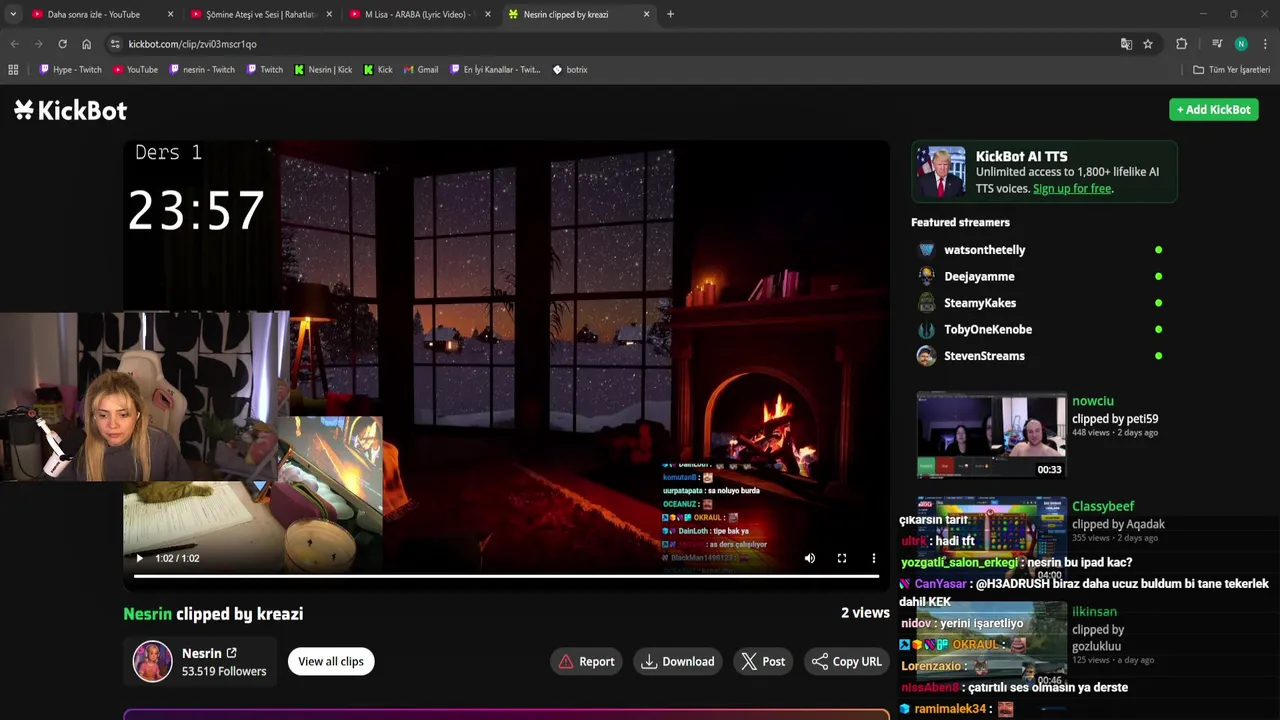Image resolution: width=1280 pixels, height=720 pixels.
Task: Go to browser home page
Action: 87,44
